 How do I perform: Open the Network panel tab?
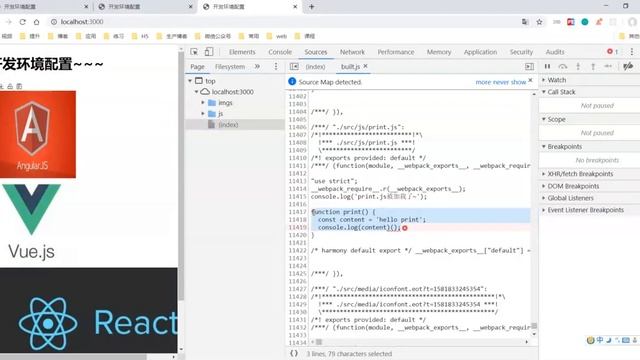click(x=352, y=52)
